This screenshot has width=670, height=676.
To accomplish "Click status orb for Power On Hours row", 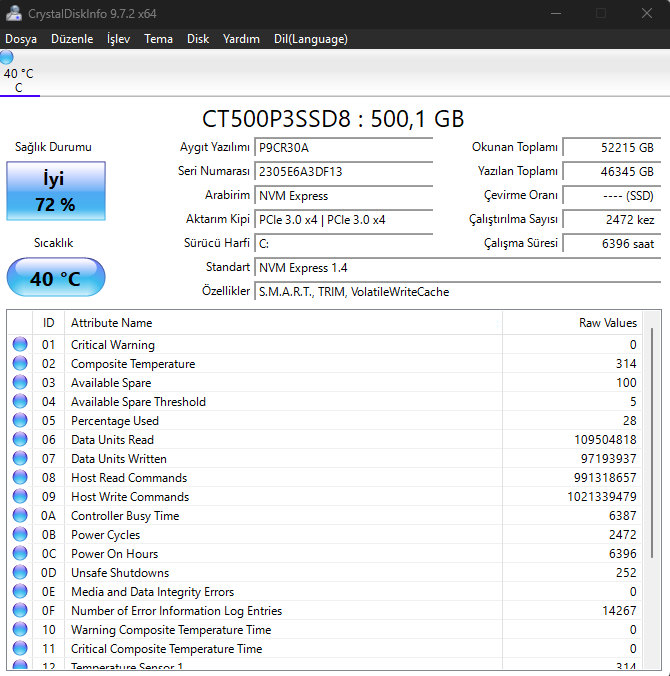I will (20, 553).
